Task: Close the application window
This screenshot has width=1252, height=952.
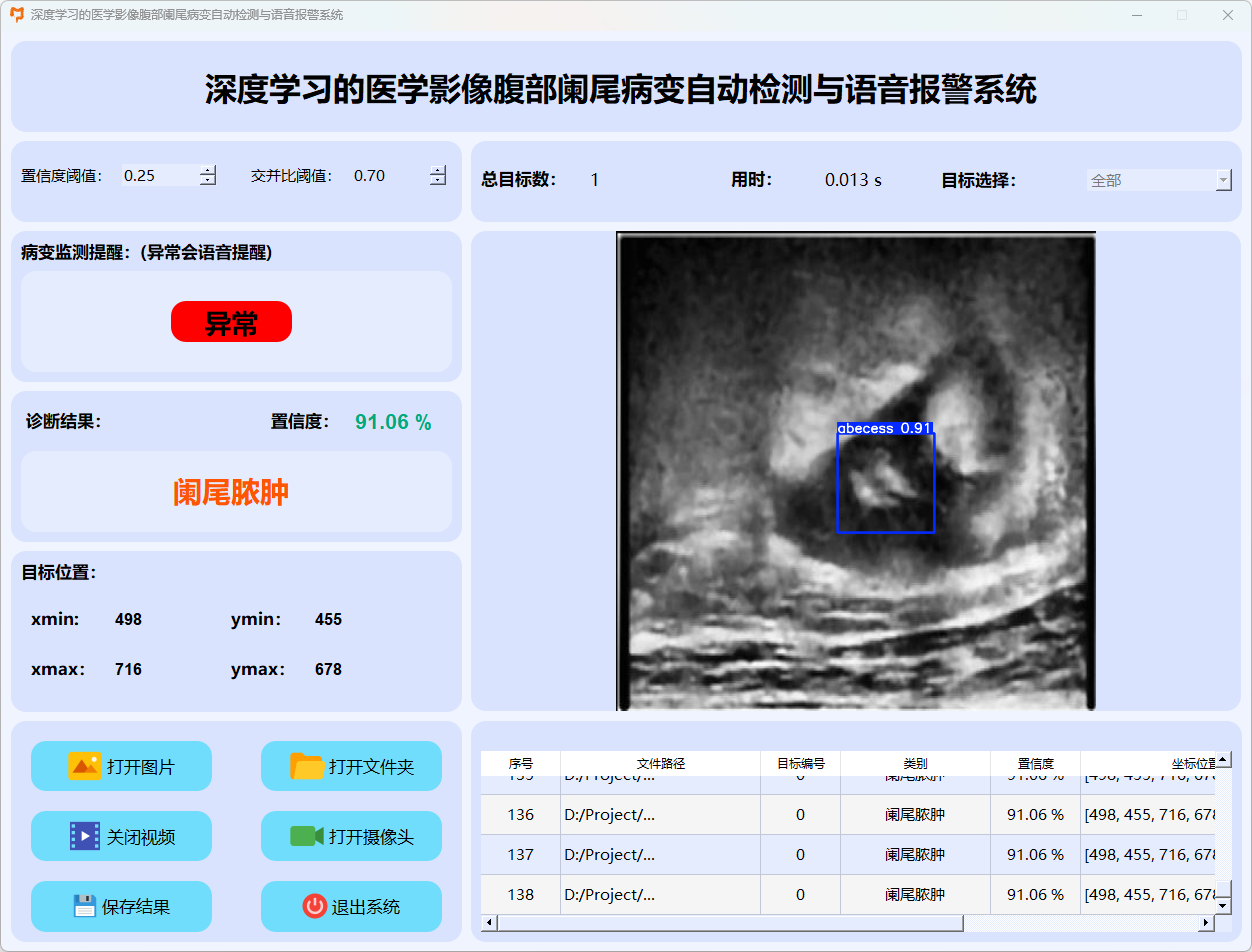Action: tap(1228, 15)
